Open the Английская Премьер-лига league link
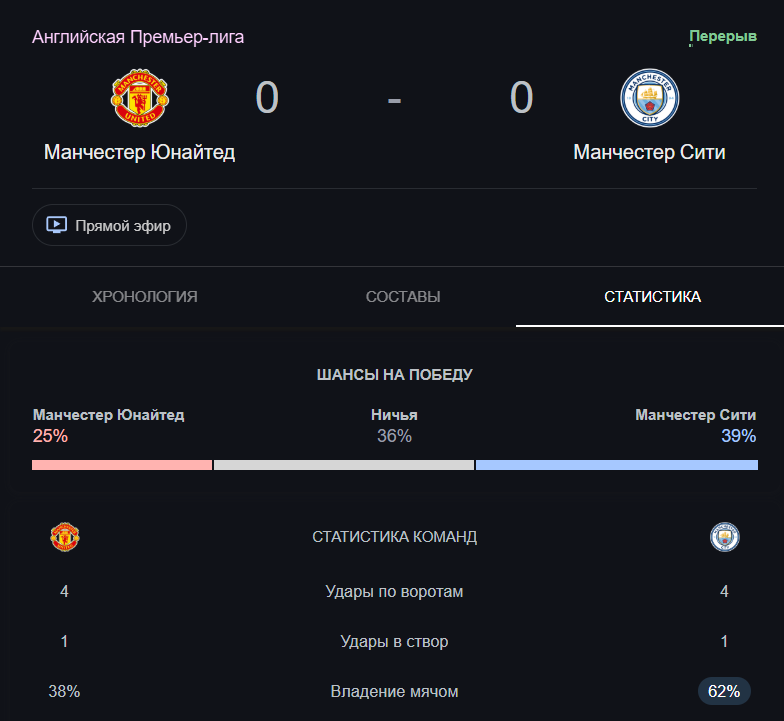784x721 pixels. tap(138, 37)
